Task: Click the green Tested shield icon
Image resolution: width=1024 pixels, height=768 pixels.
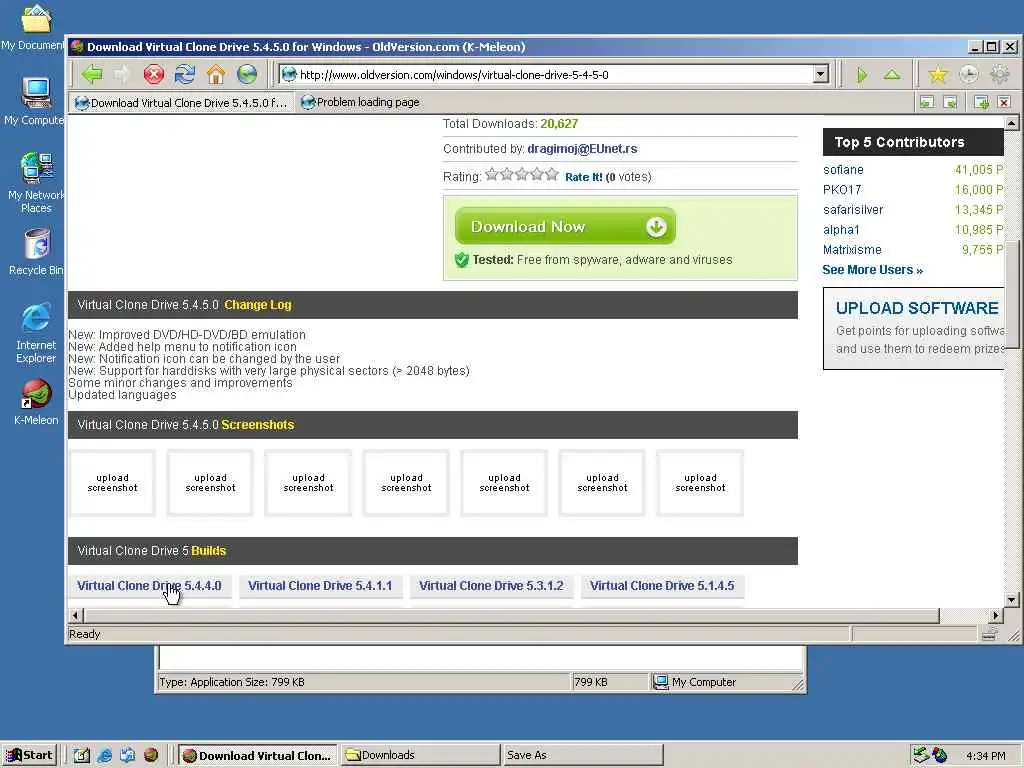Action: tap(462, 260)
